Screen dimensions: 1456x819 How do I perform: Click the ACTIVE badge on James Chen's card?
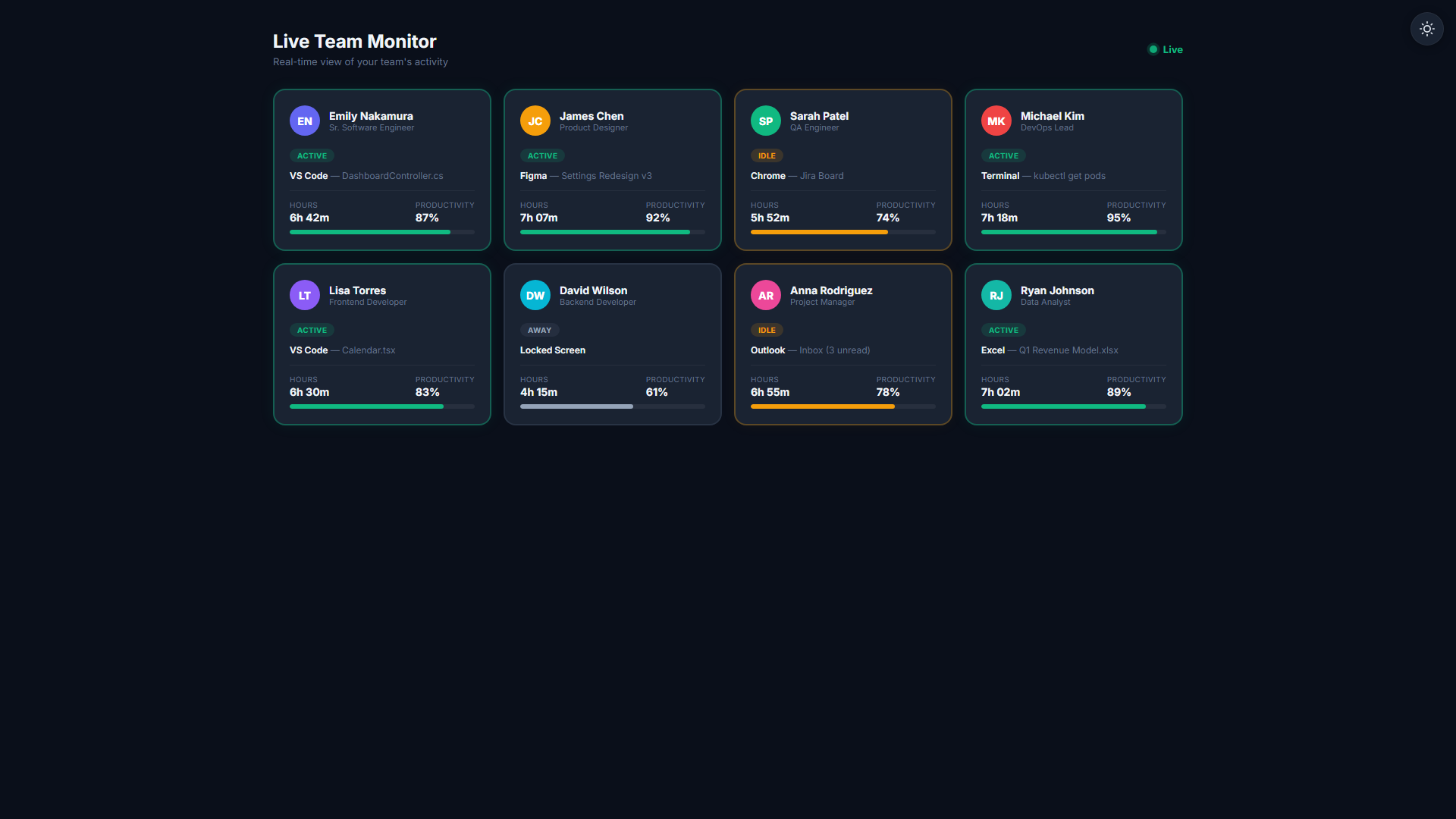[542, 155]
